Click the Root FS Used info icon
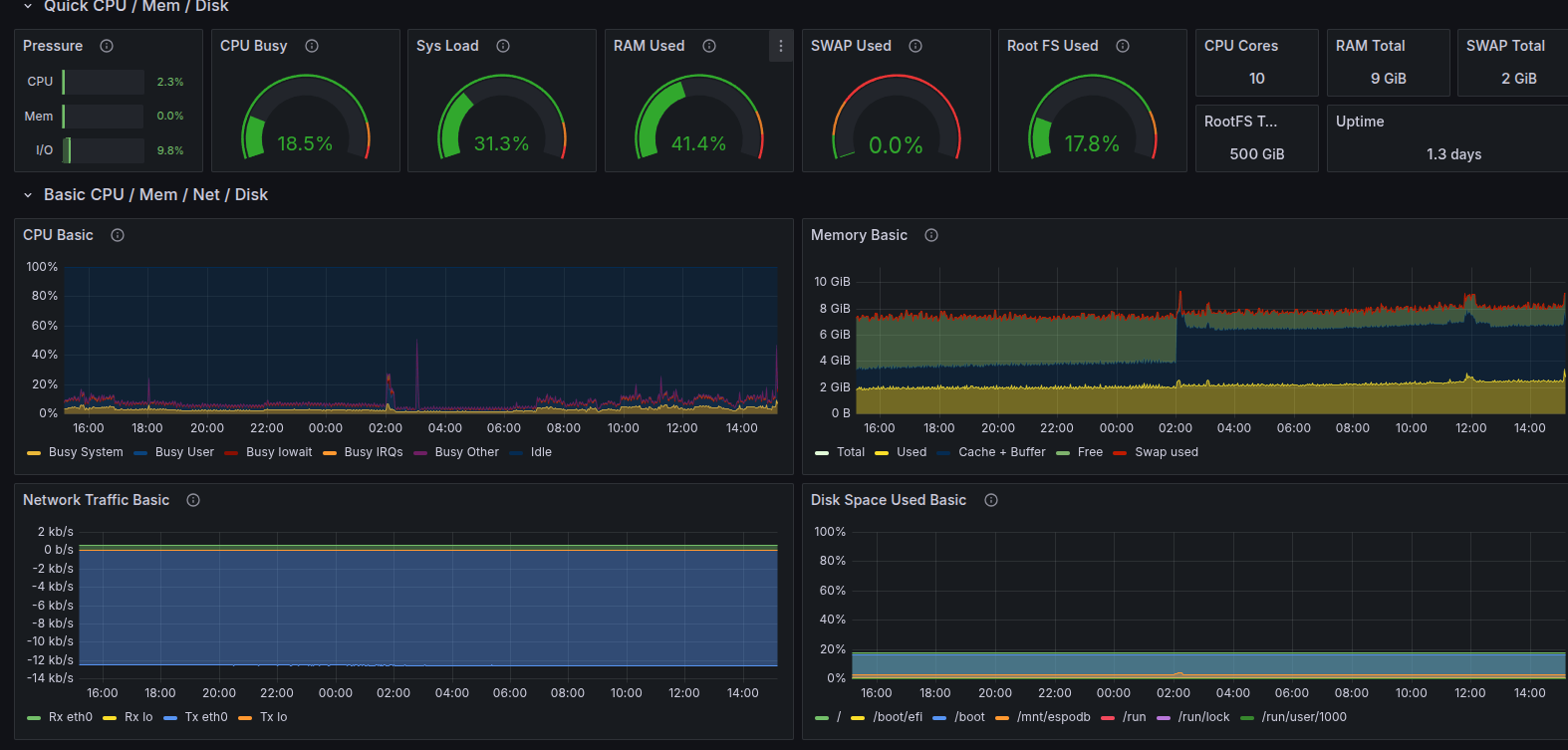 point(1123,46)
